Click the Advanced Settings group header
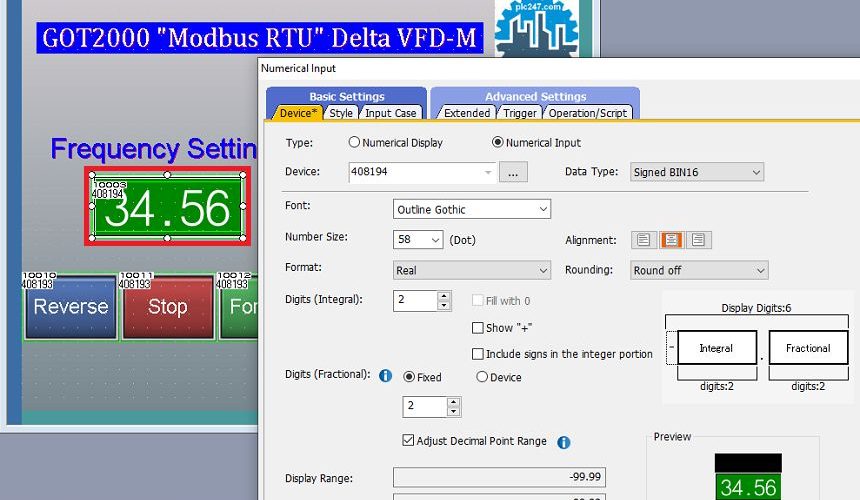The height and width of the screenshot is (500, 860). (535, 96)
